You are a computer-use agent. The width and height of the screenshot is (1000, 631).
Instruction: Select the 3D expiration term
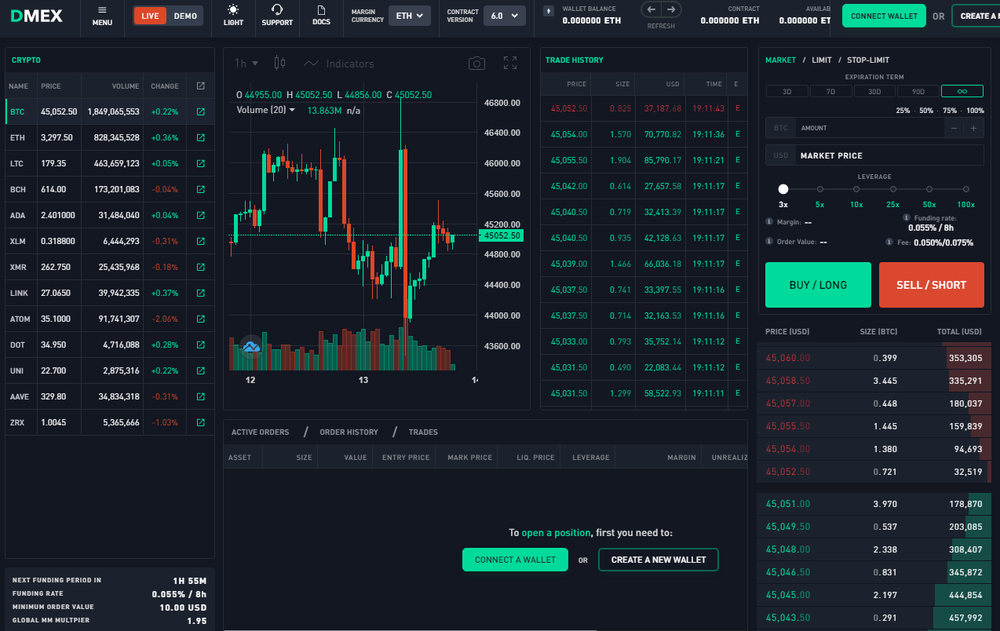click(787, 90)
